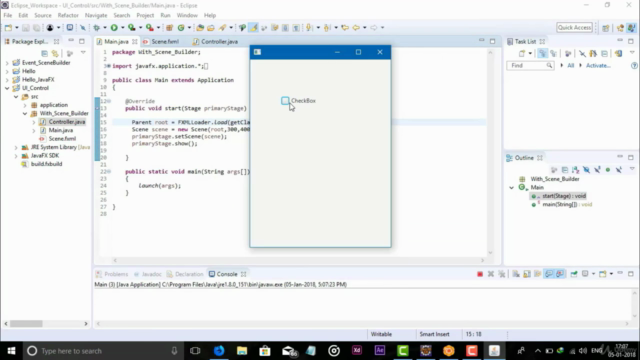Switch to the Scene.fxml editor tab

(x=164, y=42)
